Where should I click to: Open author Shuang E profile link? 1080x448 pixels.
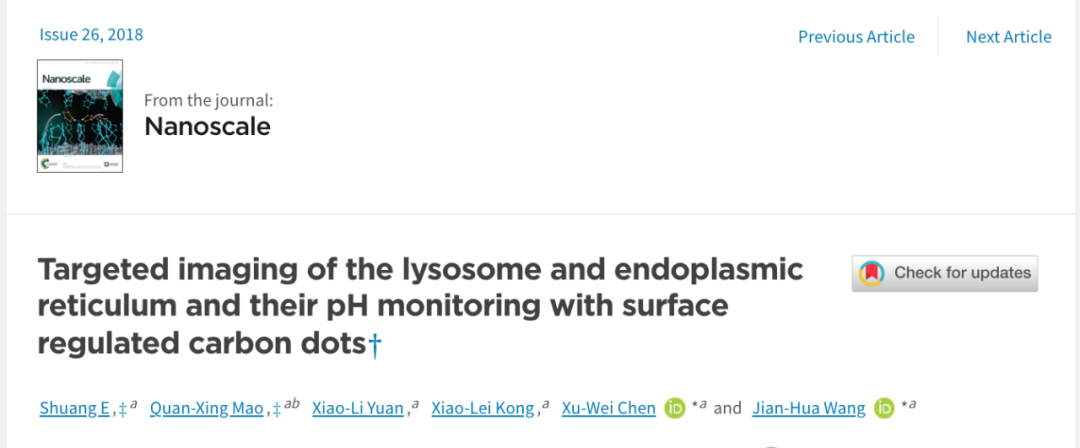click(x=74, y=409)
